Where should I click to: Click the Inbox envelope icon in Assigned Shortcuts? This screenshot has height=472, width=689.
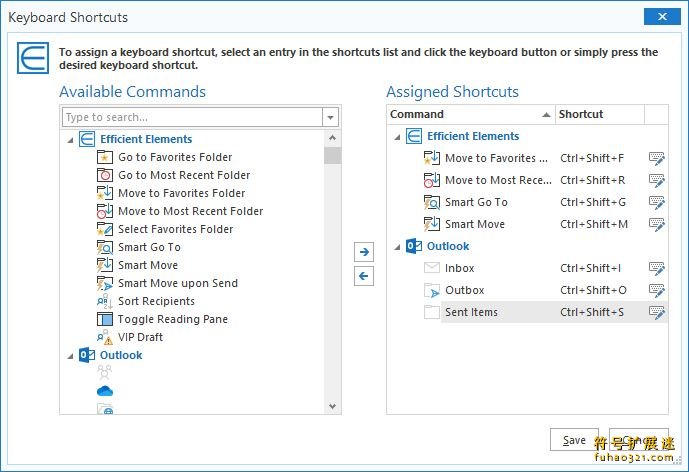(432, 268)
